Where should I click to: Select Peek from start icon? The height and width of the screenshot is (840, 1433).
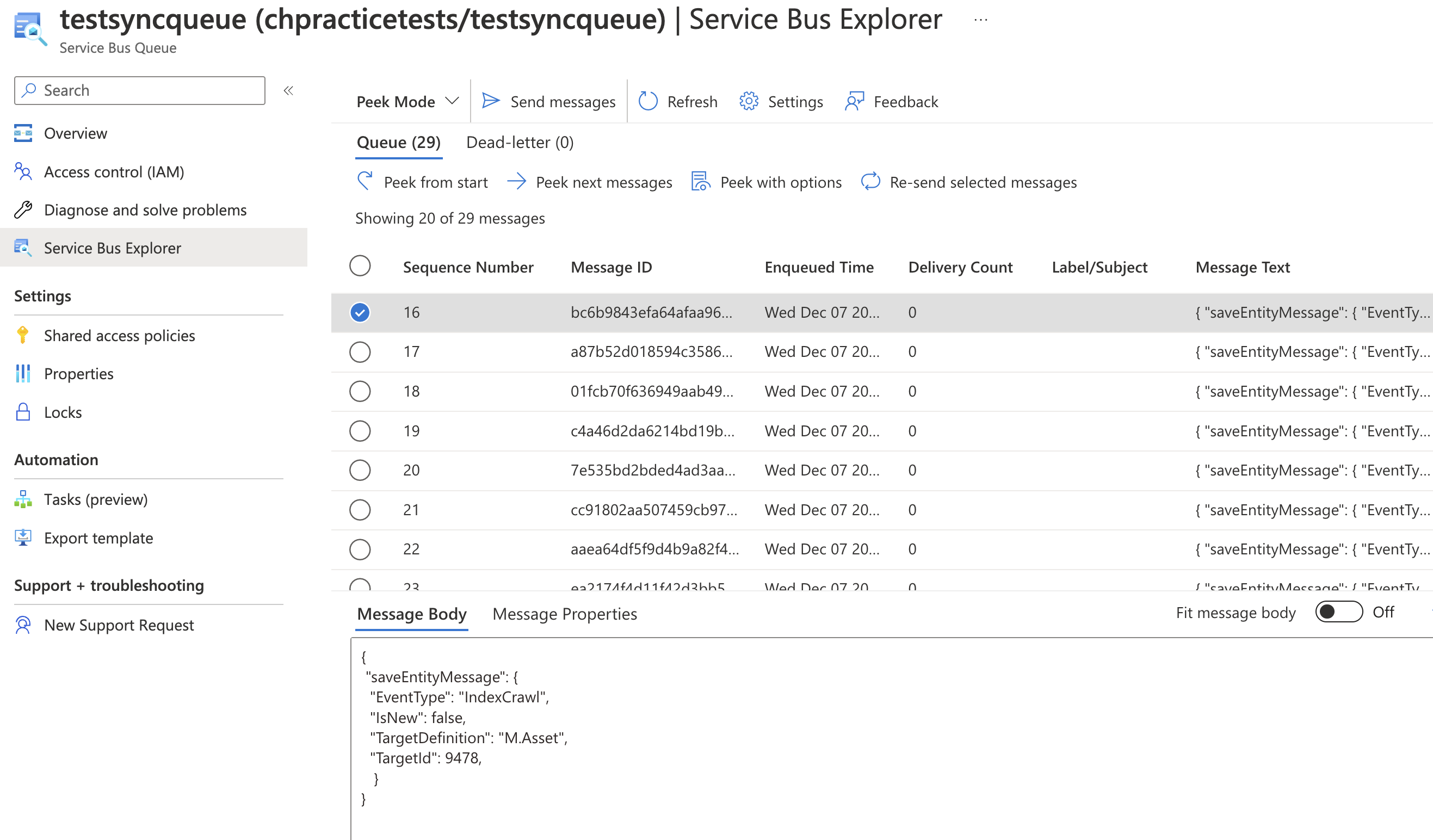[x=365, y=181]
